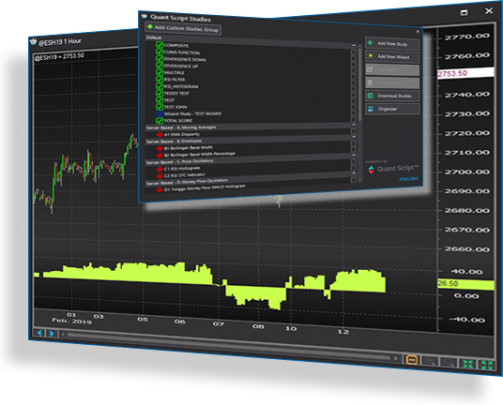
Task: Click the Download Studies button
Action: 392,96
